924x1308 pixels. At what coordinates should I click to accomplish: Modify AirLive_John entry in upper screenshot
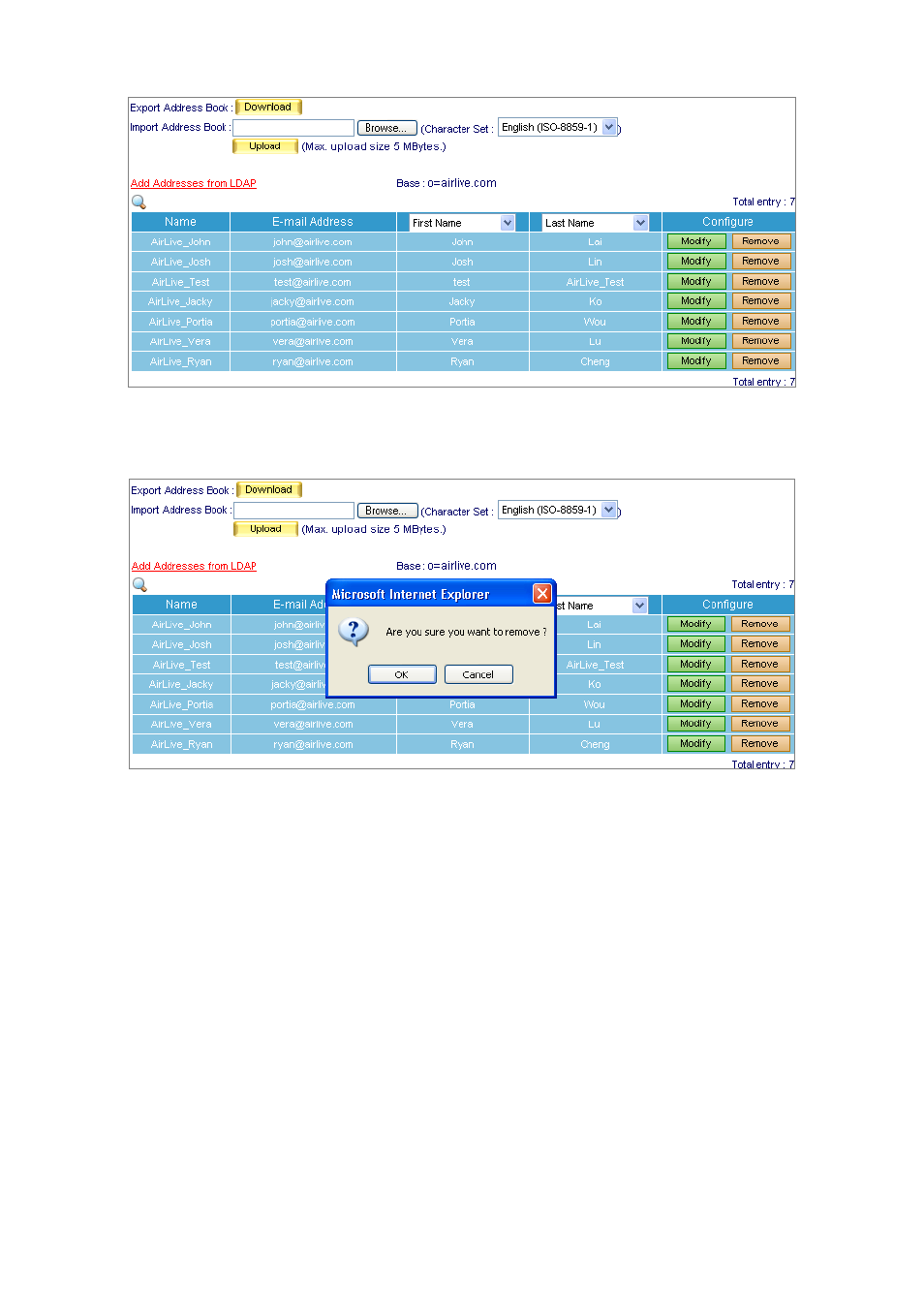696,241
